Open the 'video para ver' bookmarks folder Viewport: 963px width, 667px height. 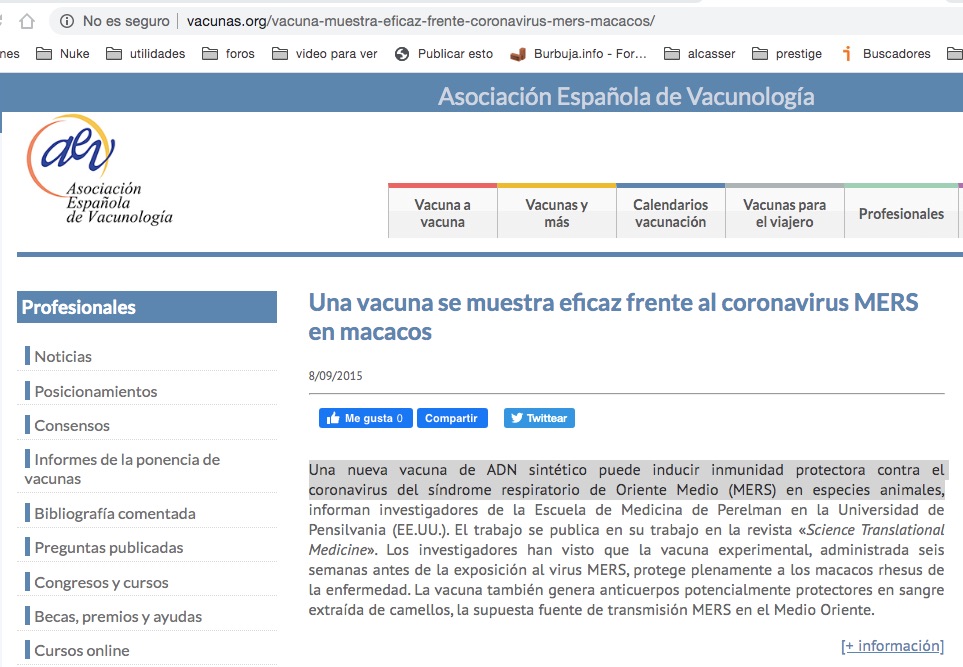[x=325, y=54]
